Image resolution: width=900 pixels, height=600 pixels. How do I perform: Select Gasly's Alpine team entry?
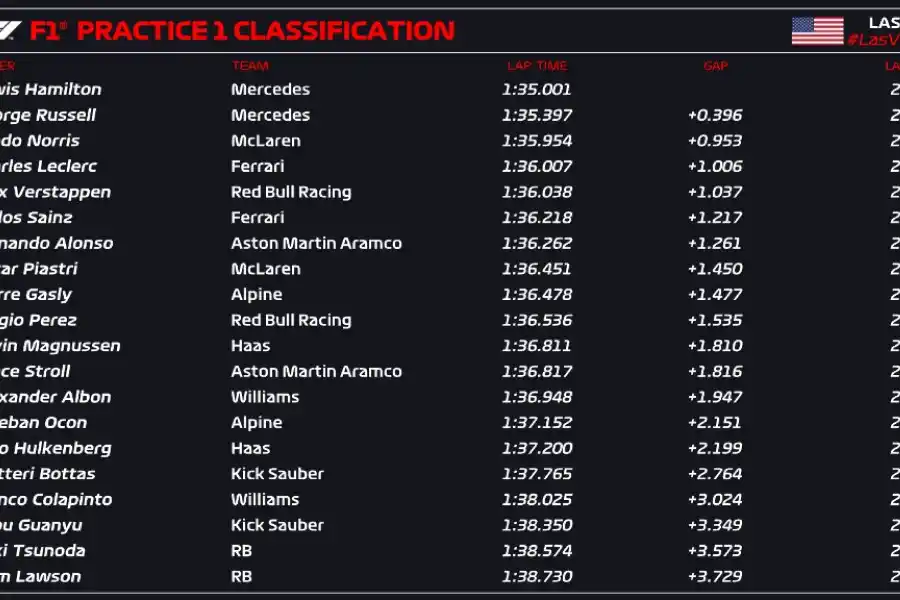tap(256, 294)
